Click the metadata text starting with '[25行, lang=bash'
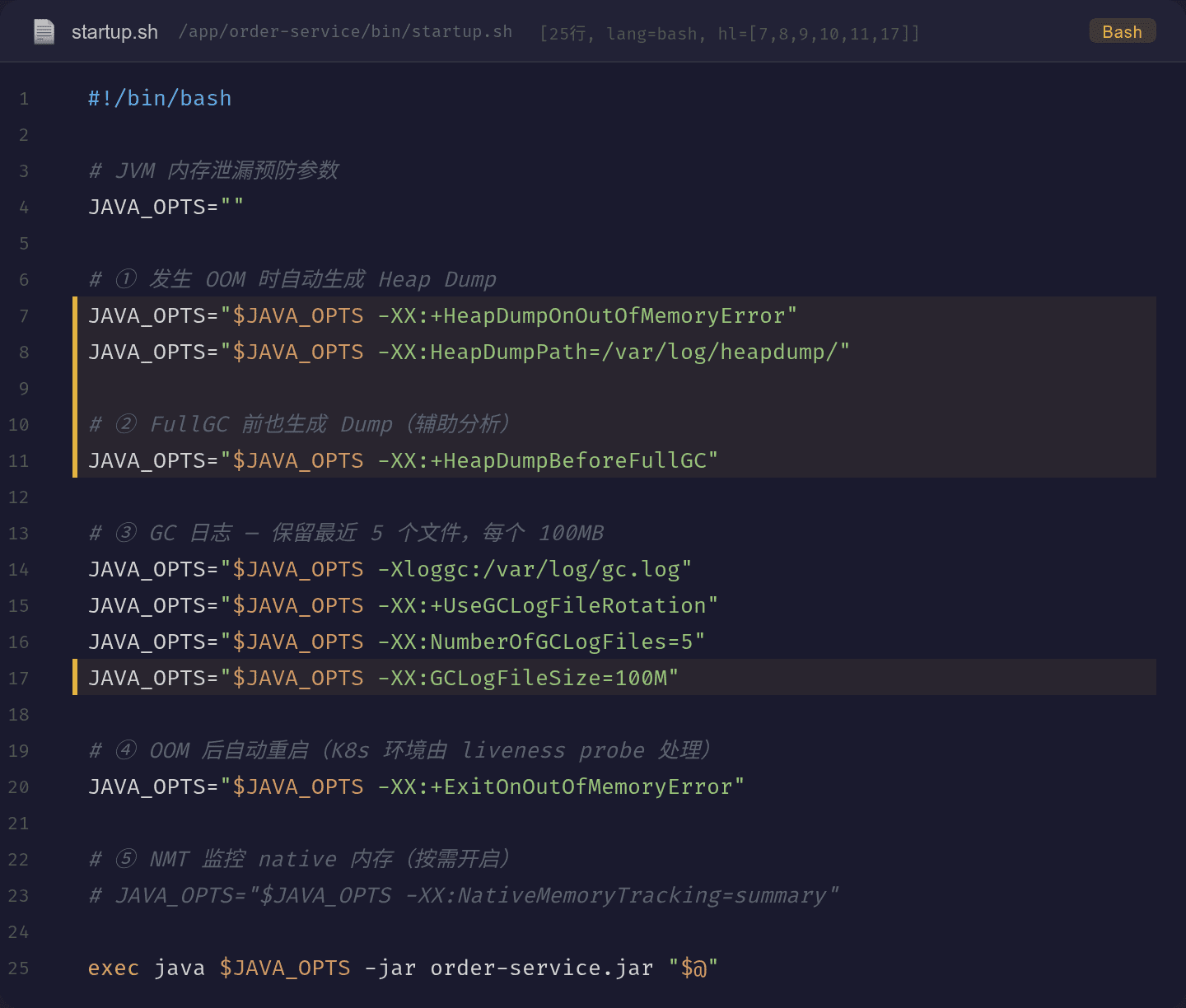 coord(730,33)
